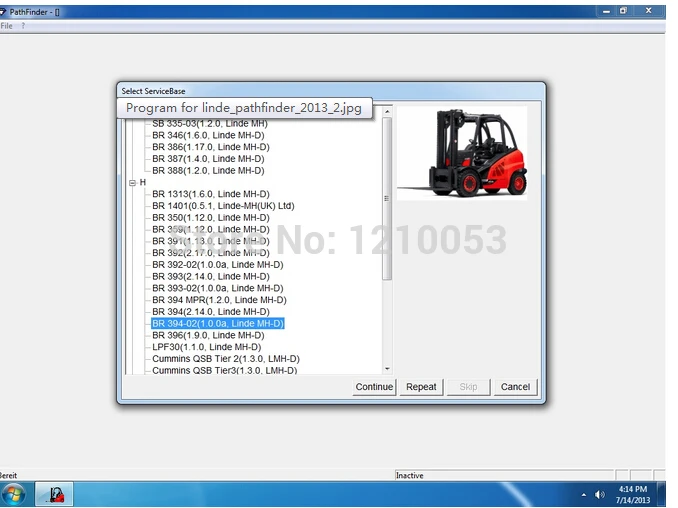Open the Windows Start button
This screenshot has height=508, width=678.
point(14,494)
